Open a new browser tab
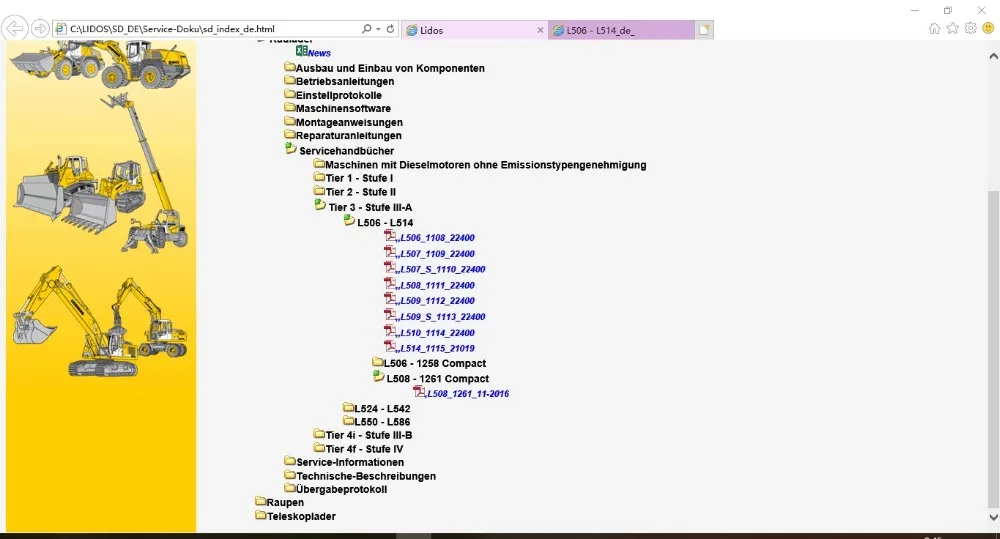 [704, 30]
